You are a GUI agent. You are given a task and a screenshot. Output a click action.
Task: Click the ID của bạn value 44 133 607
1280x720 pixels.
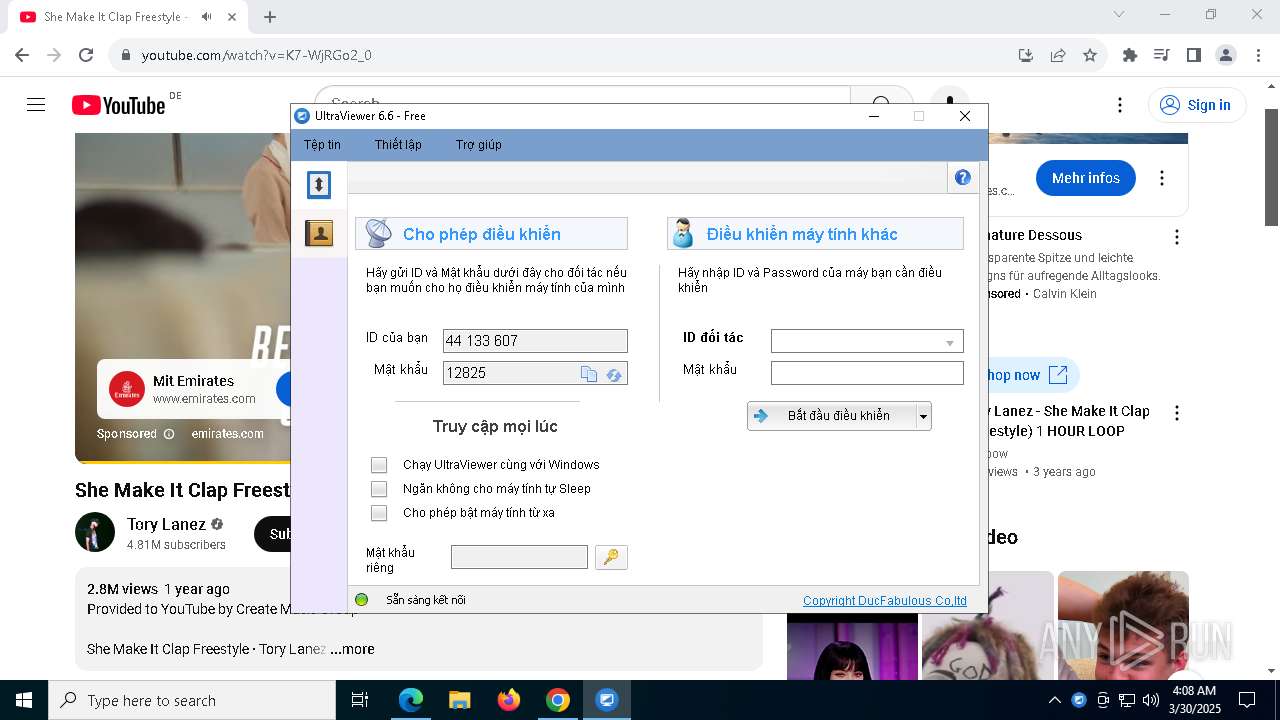point(535,341)
